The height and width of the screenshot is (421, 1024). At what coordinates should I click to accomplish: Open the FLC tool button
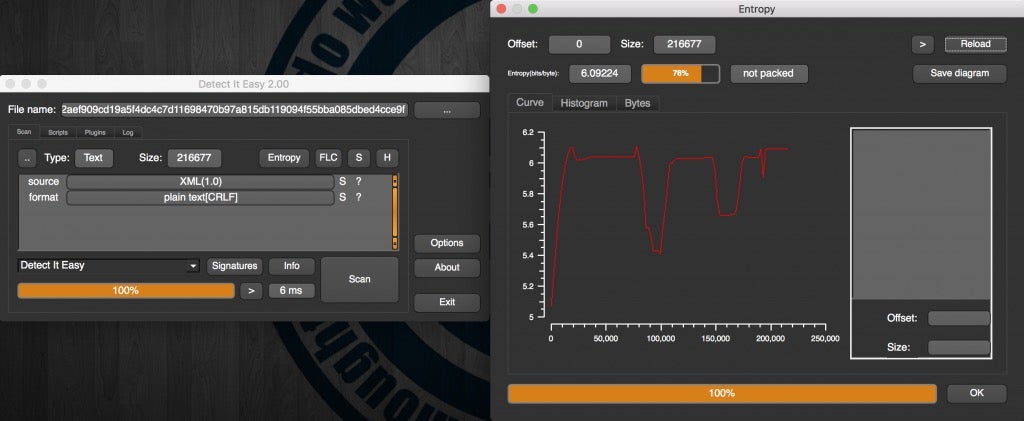point(328,158)
